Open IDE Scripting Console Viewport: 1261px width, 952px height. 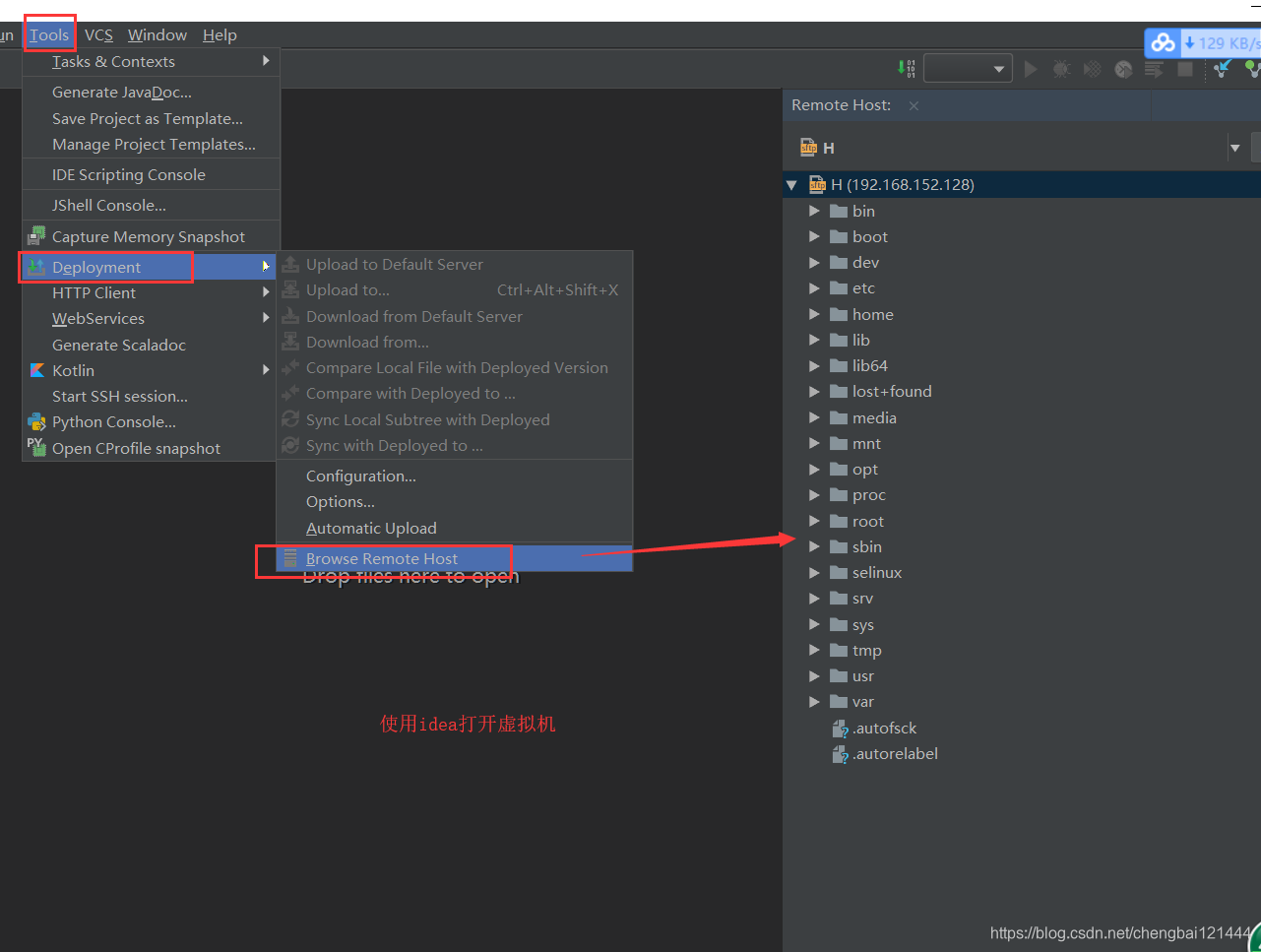tap(151, 174)
